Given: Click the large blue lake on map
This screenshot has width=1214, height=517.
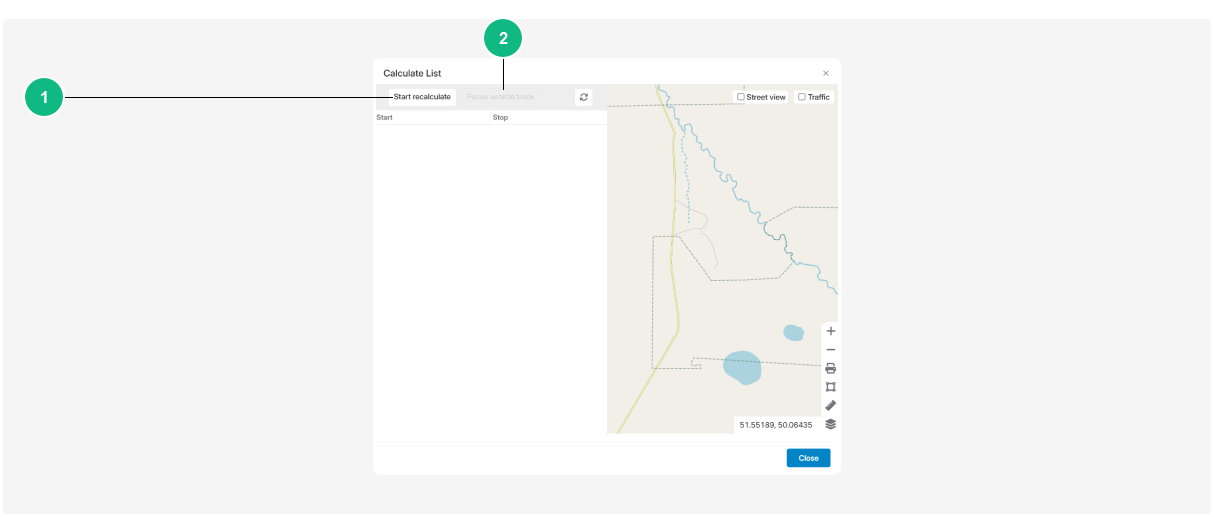Looking at the screenshot, I should (x=741, y=367).
